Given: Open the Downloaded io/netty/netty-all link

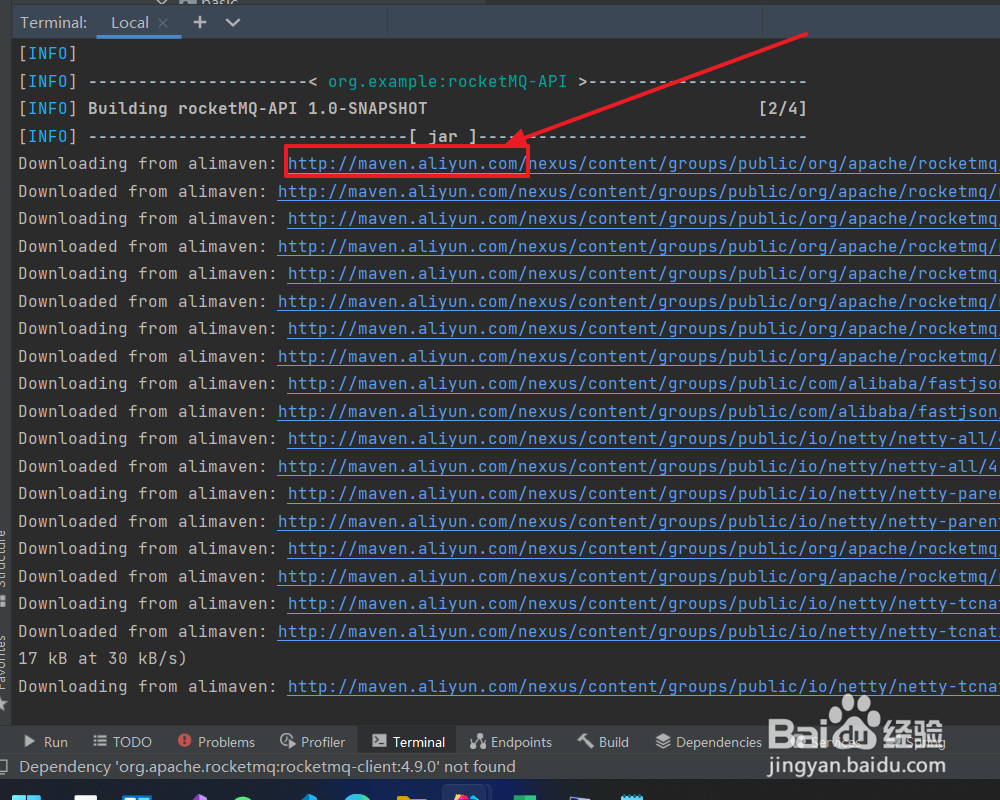Looking at the screenshot, I should (x=638, y=467).
